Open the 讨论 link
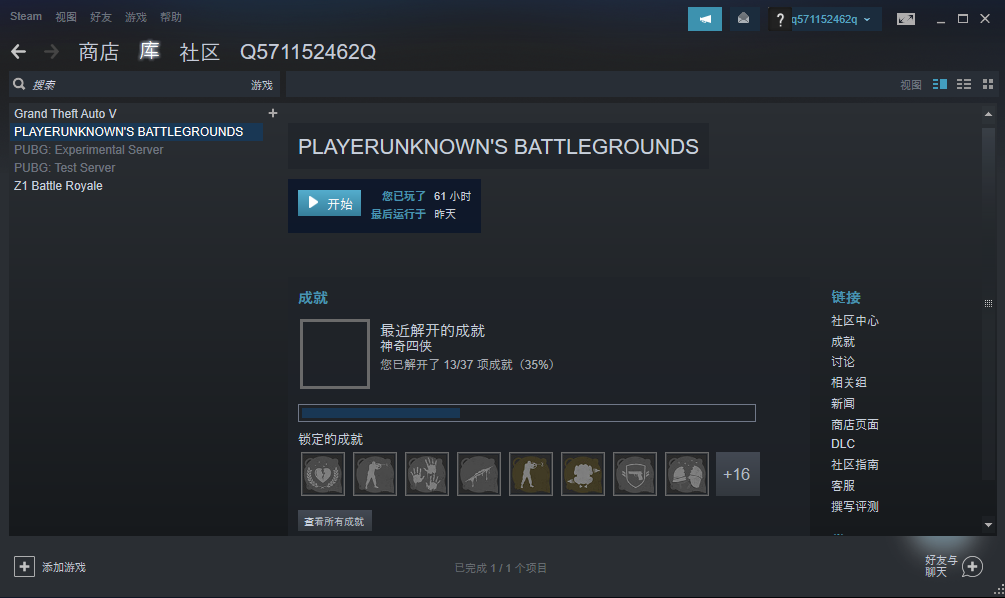 843,361
